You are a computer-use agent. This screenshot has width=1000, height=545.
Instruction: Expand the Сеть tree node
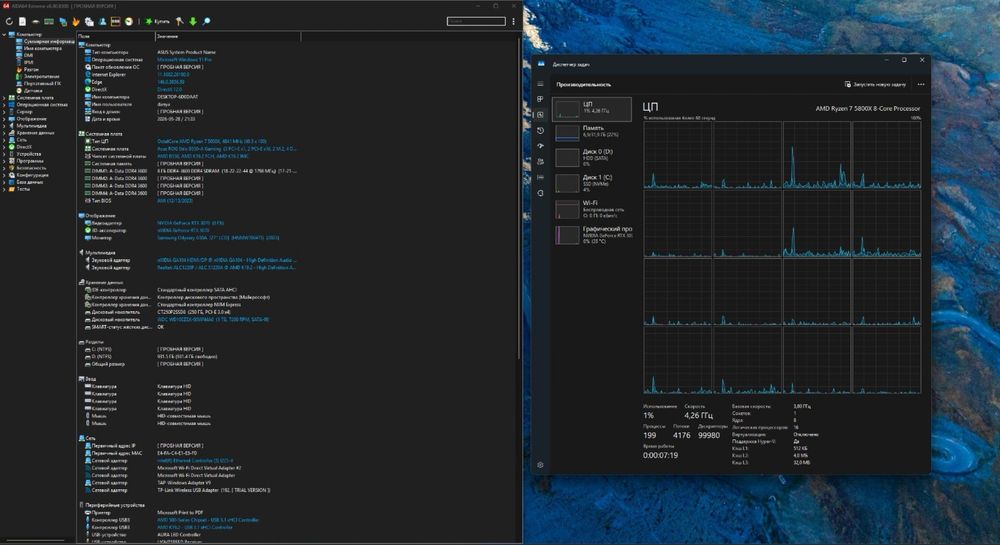click(4, 140)
